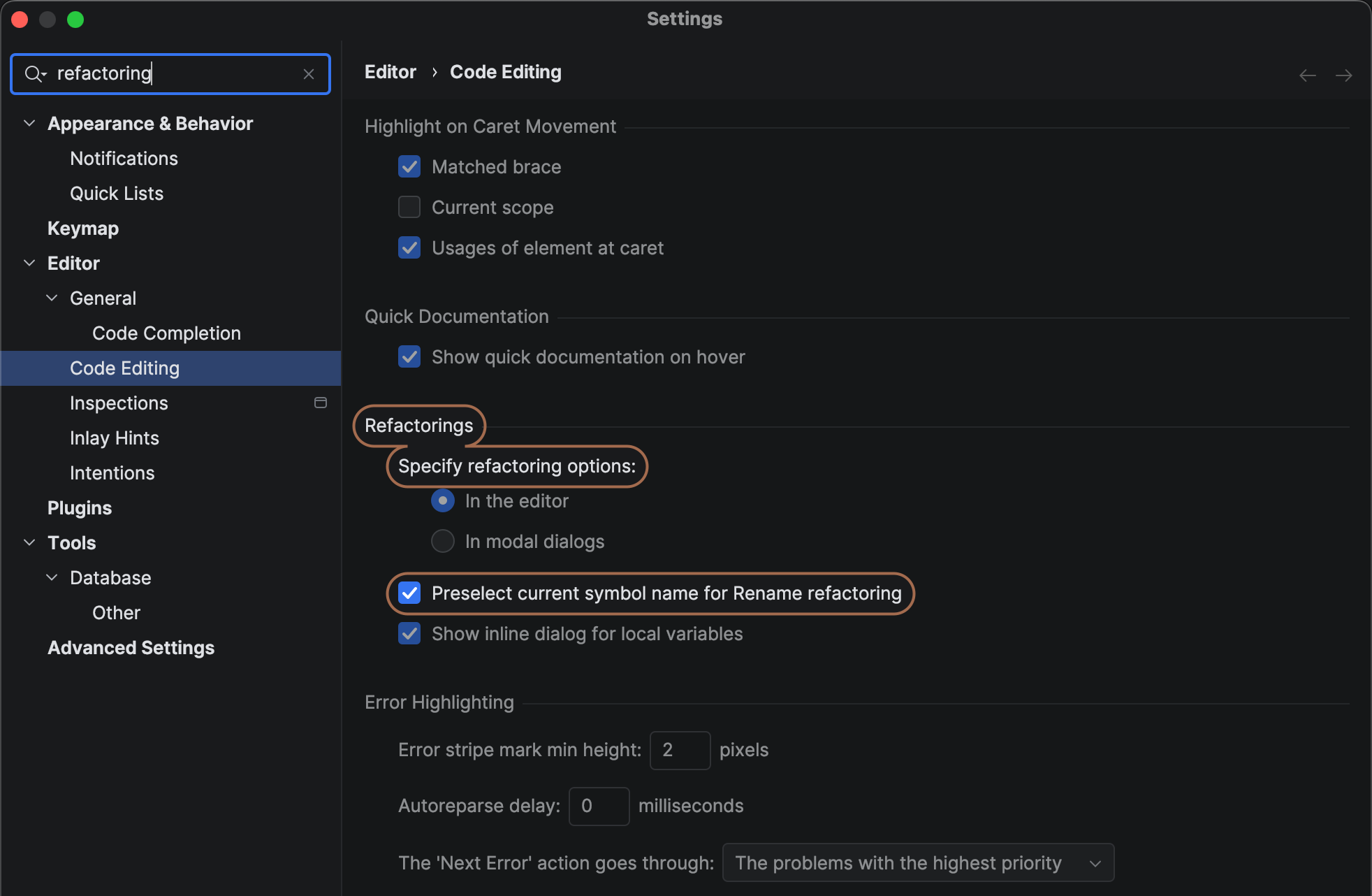Disable Show quick documentation on hover
Screen dimensions: 1372x896
click(x=409, y=356)
